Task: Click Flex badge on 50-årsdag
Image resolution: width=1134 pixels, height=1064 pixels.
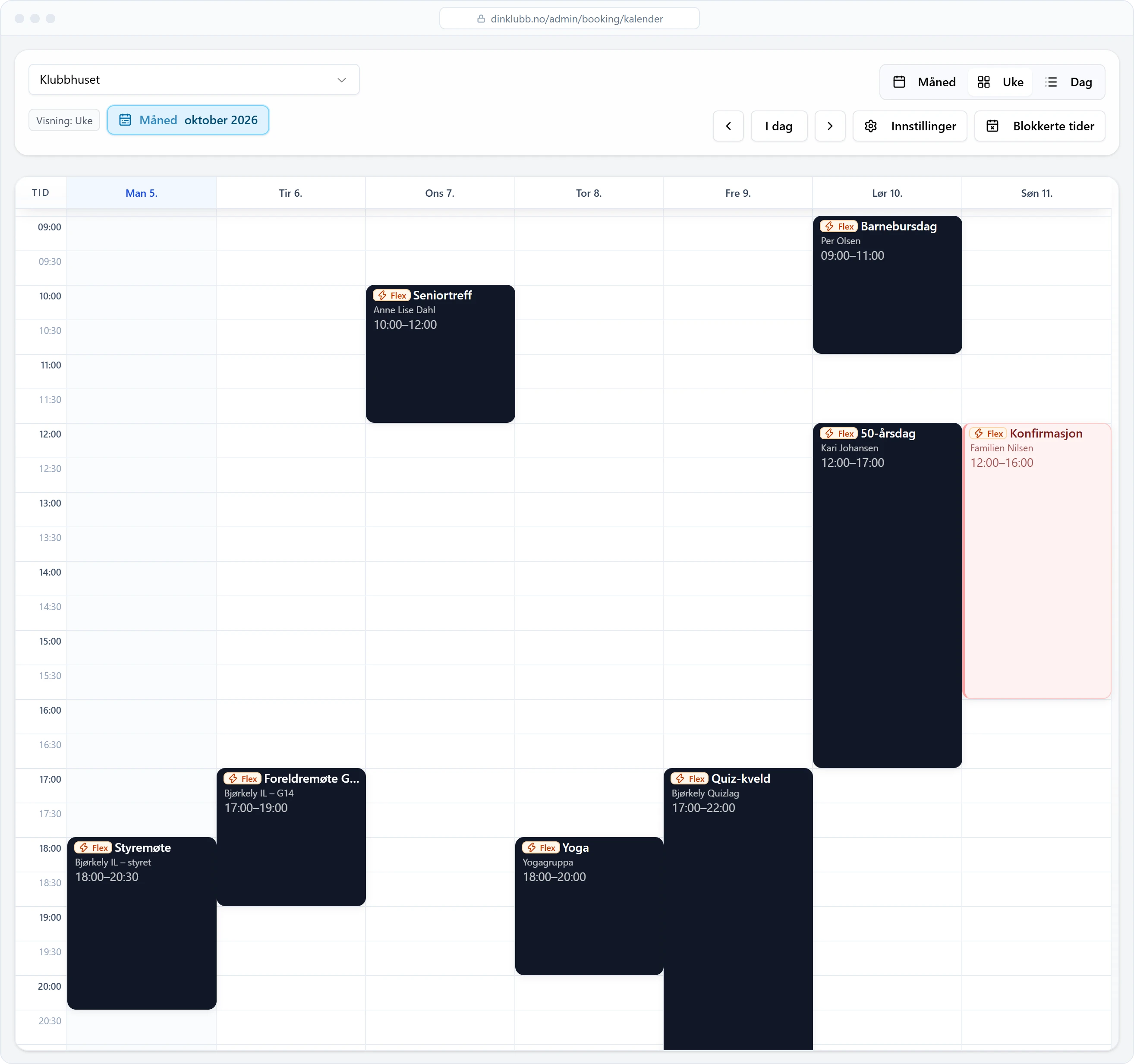Action: 838,434
